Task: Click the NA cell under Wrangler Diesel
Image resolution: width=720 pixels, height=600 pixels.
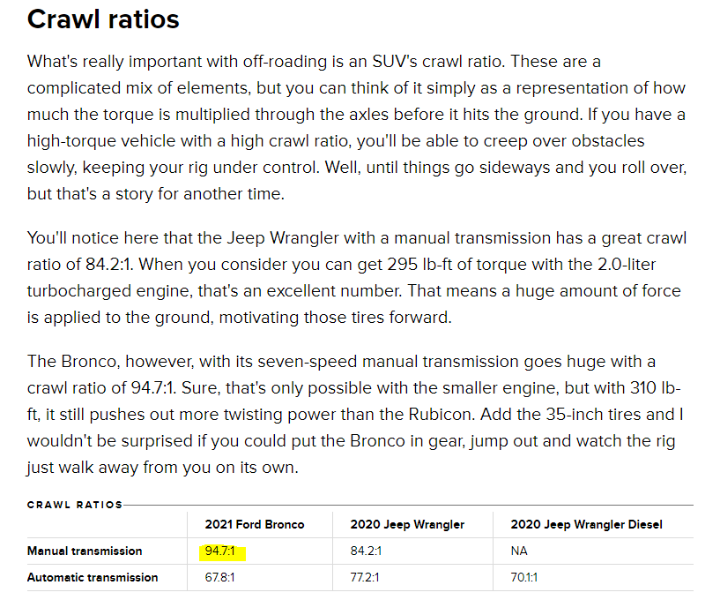Action: pyautogui.click(x=518, y=551)
